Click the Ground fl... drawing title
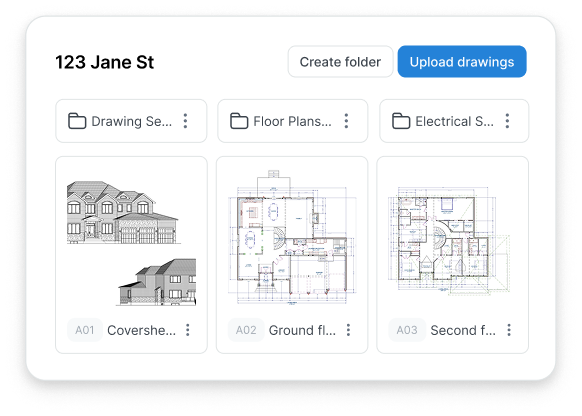 (x=302, y=330)
